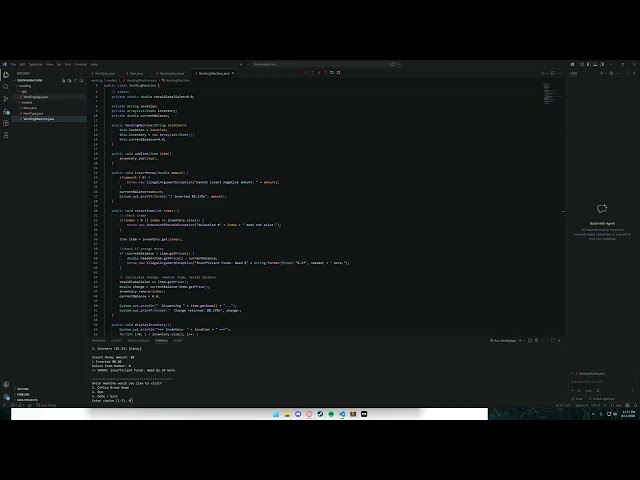Select Item.java in the Explorer tree
The height and width of the screenshot is (480, 640).
(49, 108)
